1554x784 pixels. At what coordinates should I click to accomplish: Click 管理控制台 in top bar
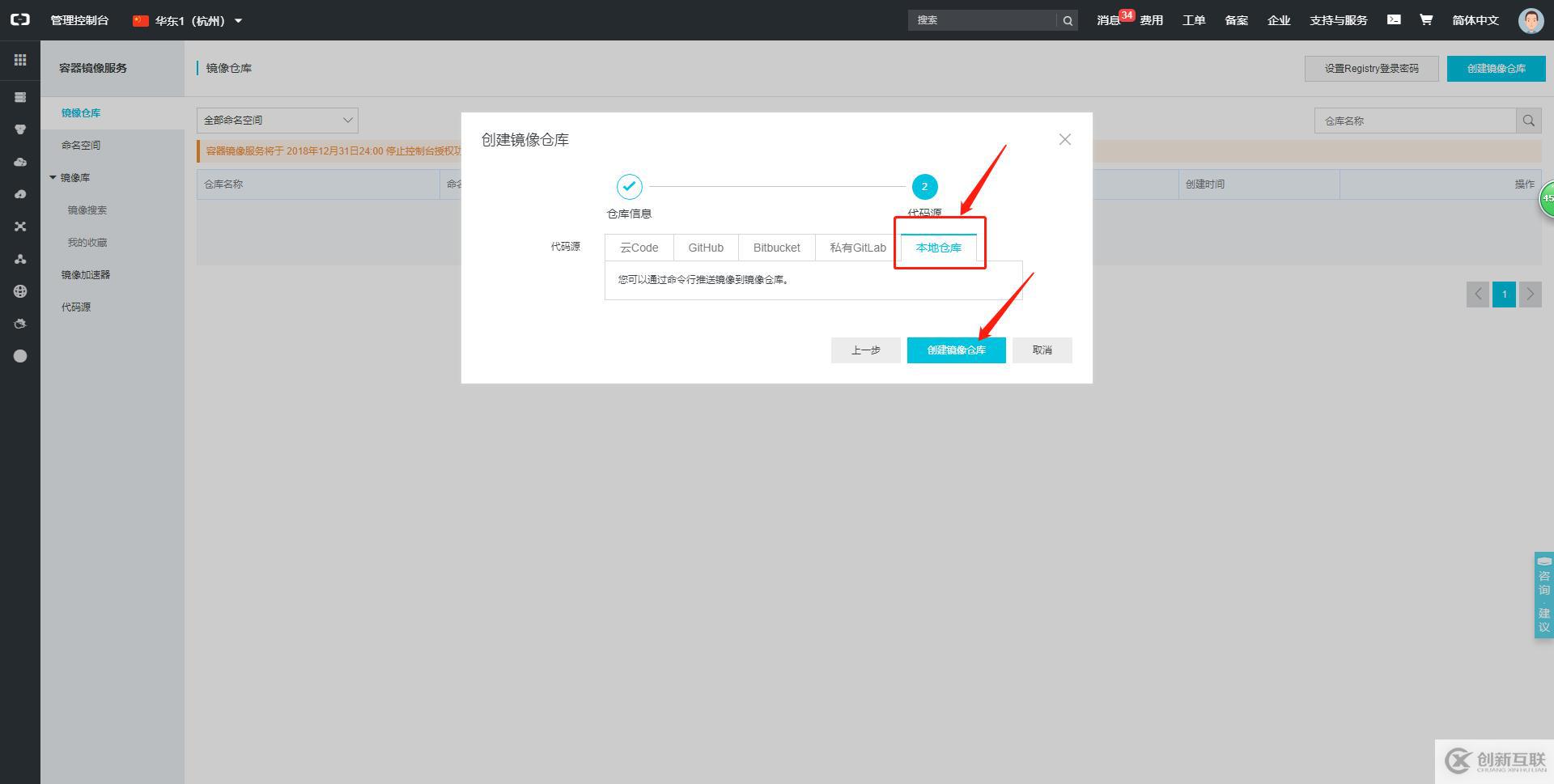79,20
